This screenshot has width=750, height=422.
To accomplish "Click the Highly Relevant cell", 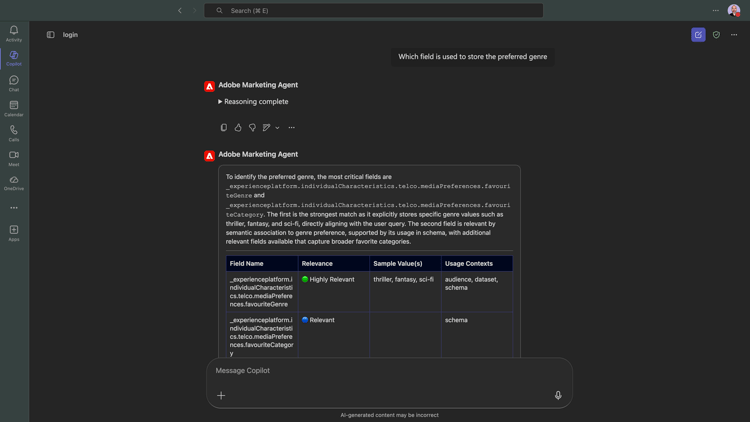I will click(334, 291).
